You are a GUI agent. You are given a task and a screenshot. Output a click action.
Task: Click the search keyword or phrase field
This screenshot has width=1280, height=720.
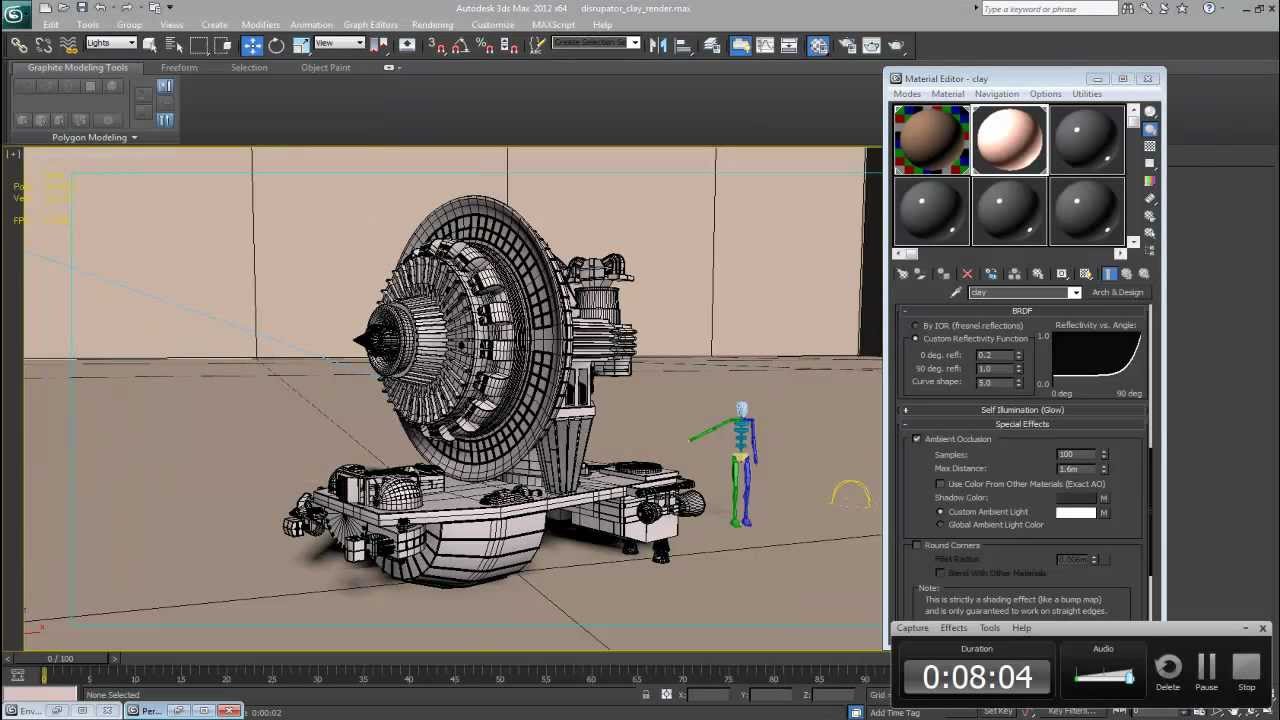click(x=1048, y=9)
